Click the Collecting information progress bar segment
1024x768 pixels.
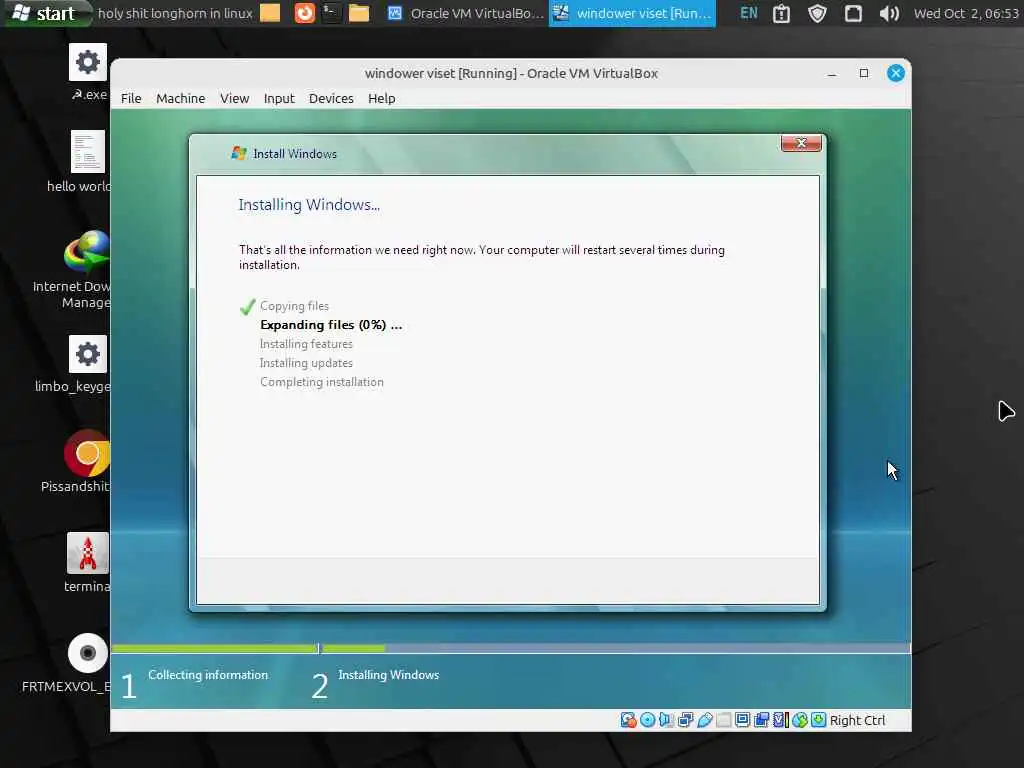point(215,648)
